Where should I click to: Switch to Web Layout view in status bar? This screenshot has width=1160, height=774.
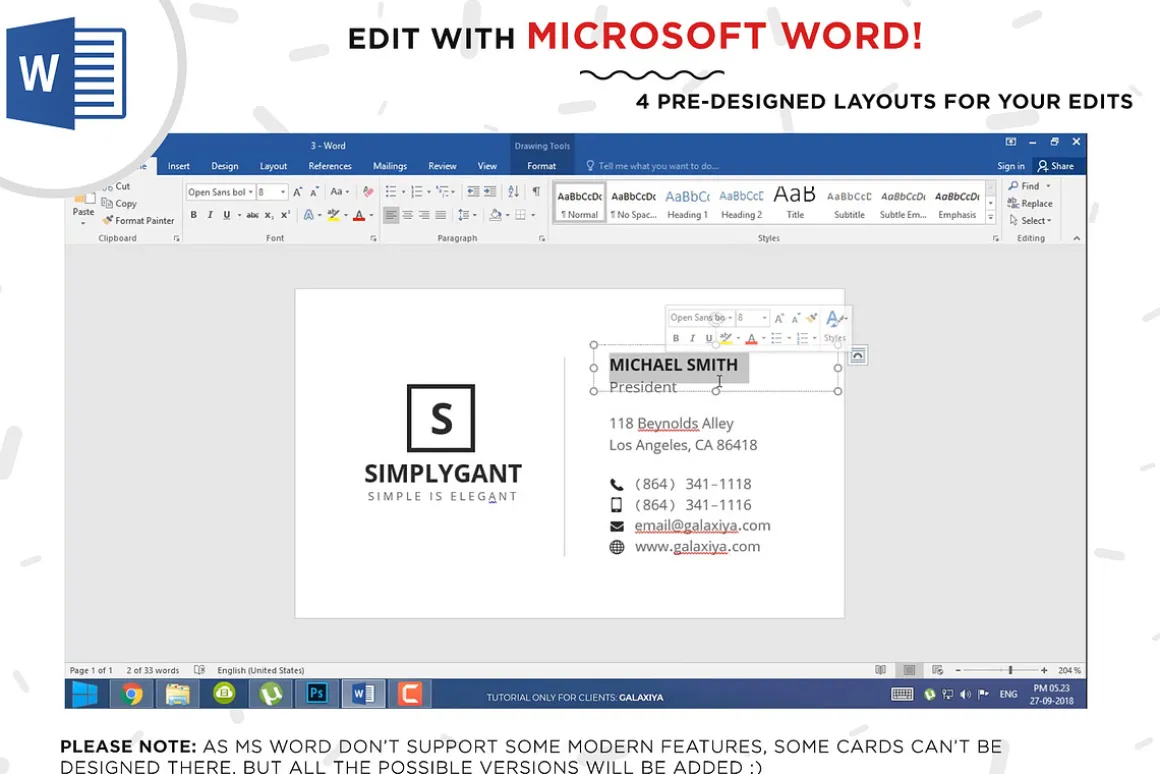click(937, 670)
